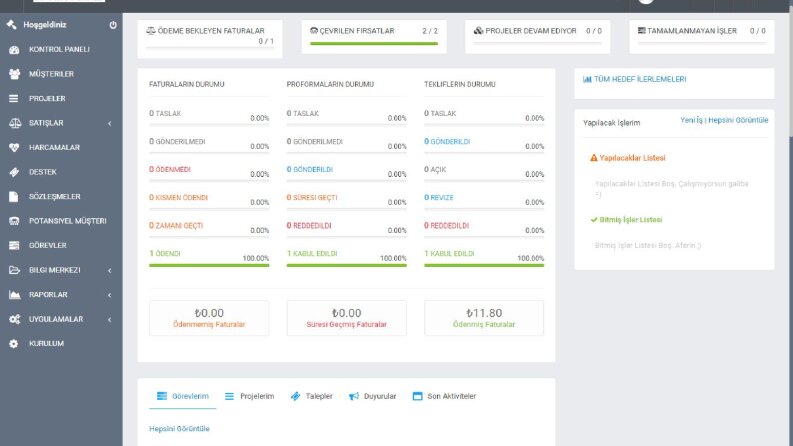The image size is (793, 446).
Task: Click the Kontrol Paneli dashboard icon
Action: [14, 50]
